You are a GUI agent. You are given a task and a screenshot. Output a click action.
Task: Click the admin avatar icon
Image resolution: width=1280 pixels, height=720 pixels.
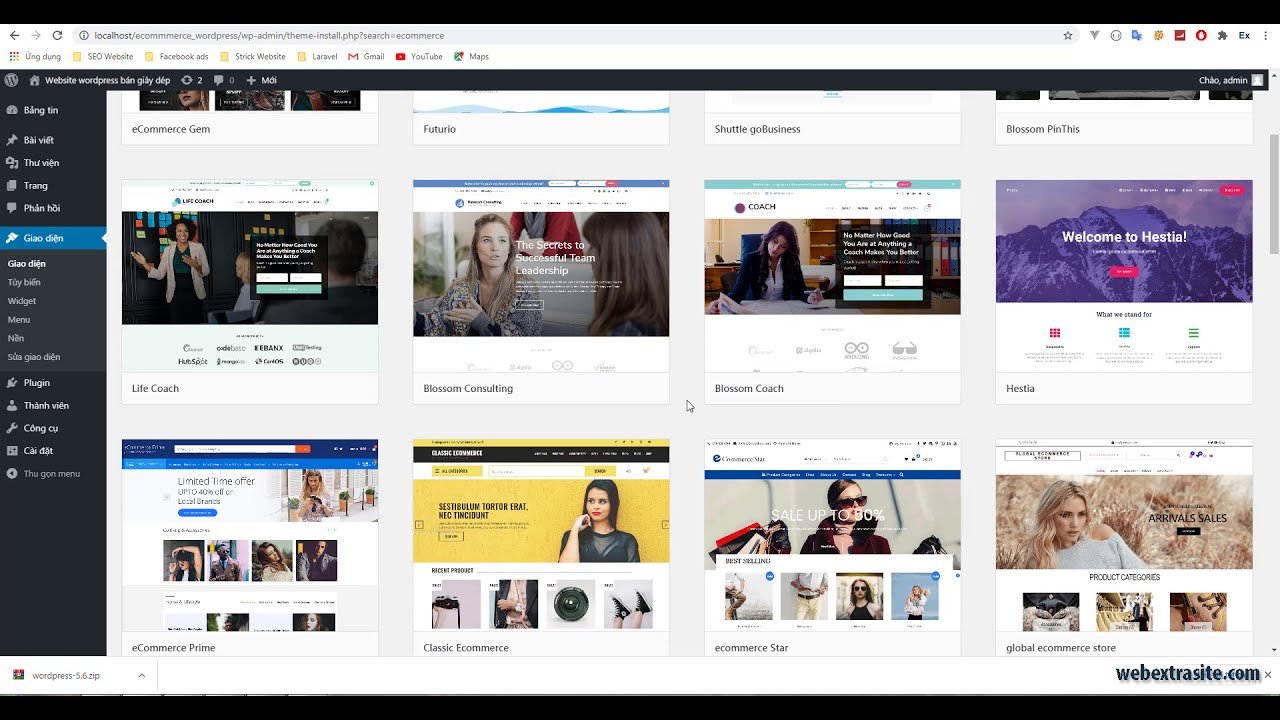pos(1257,80)
